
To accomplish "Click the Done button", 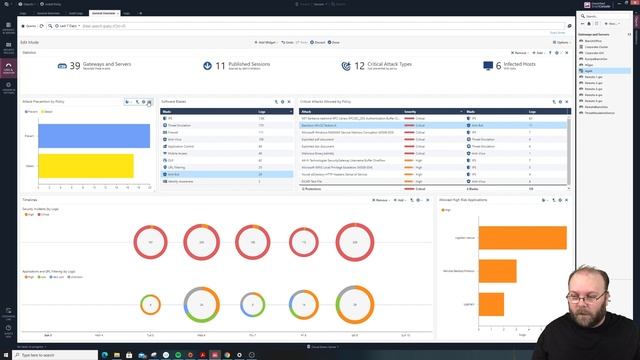I will click(333, 42).
